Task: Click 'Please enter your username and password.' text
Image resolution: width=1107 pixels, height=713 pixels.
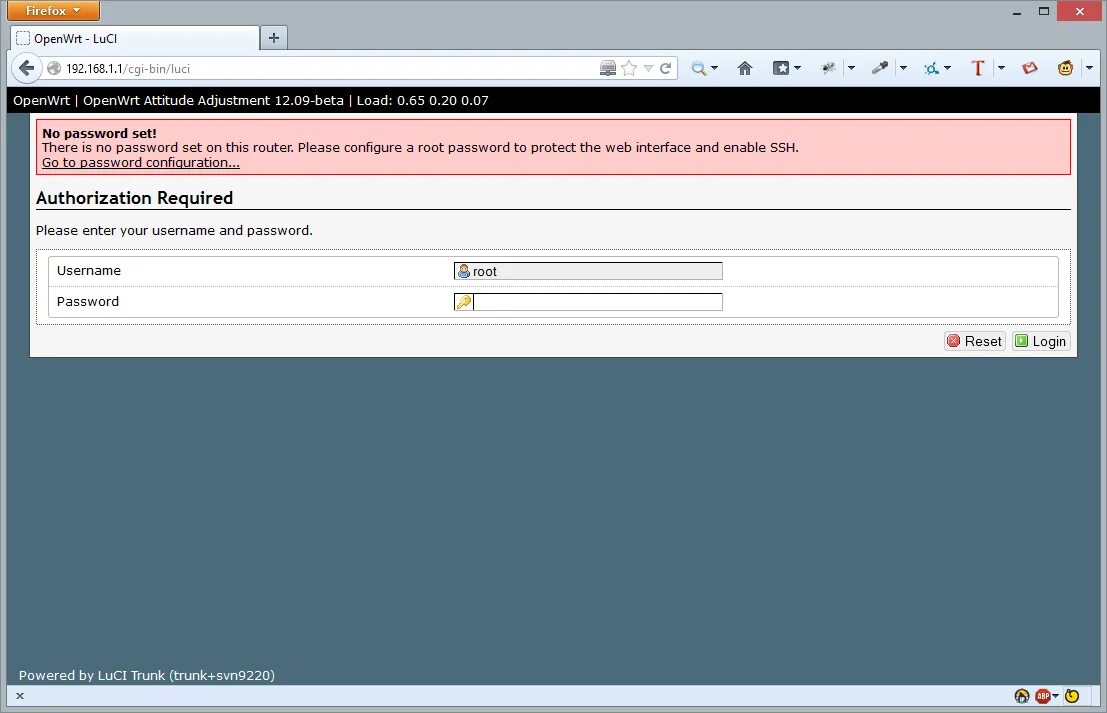Action: point(174,230)
